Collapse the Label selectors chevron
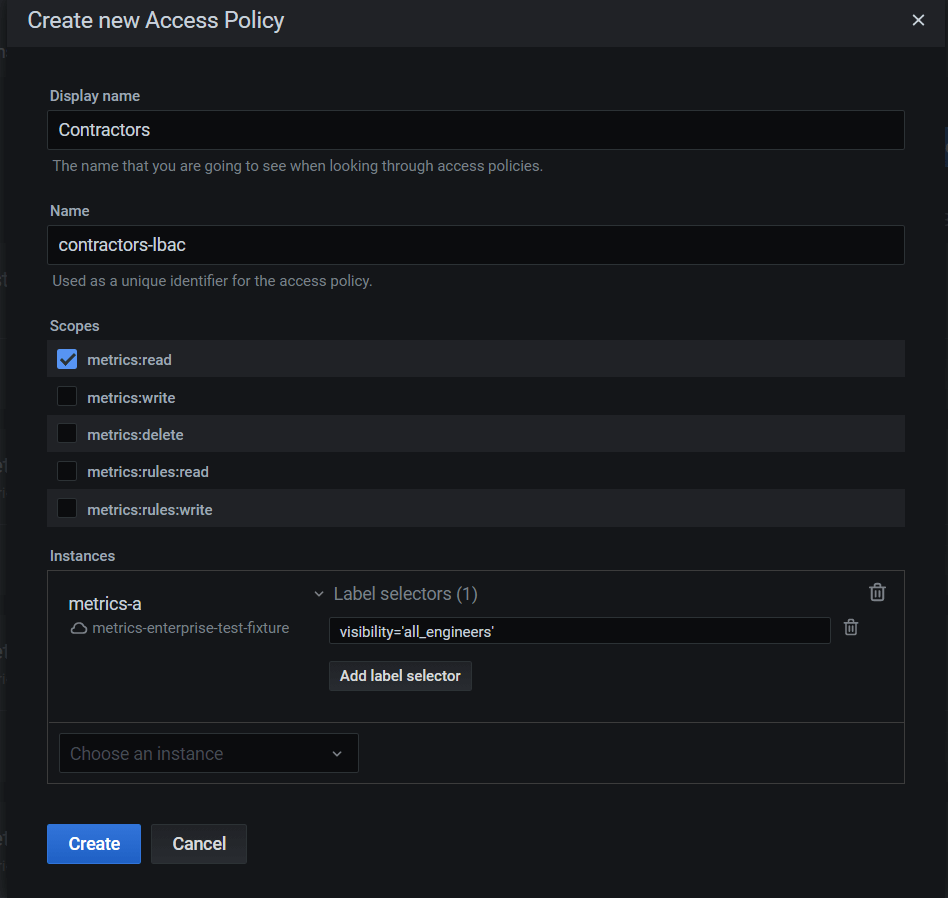Image resolution: width=948 pixels, height=898 pixels. [319, 594]
